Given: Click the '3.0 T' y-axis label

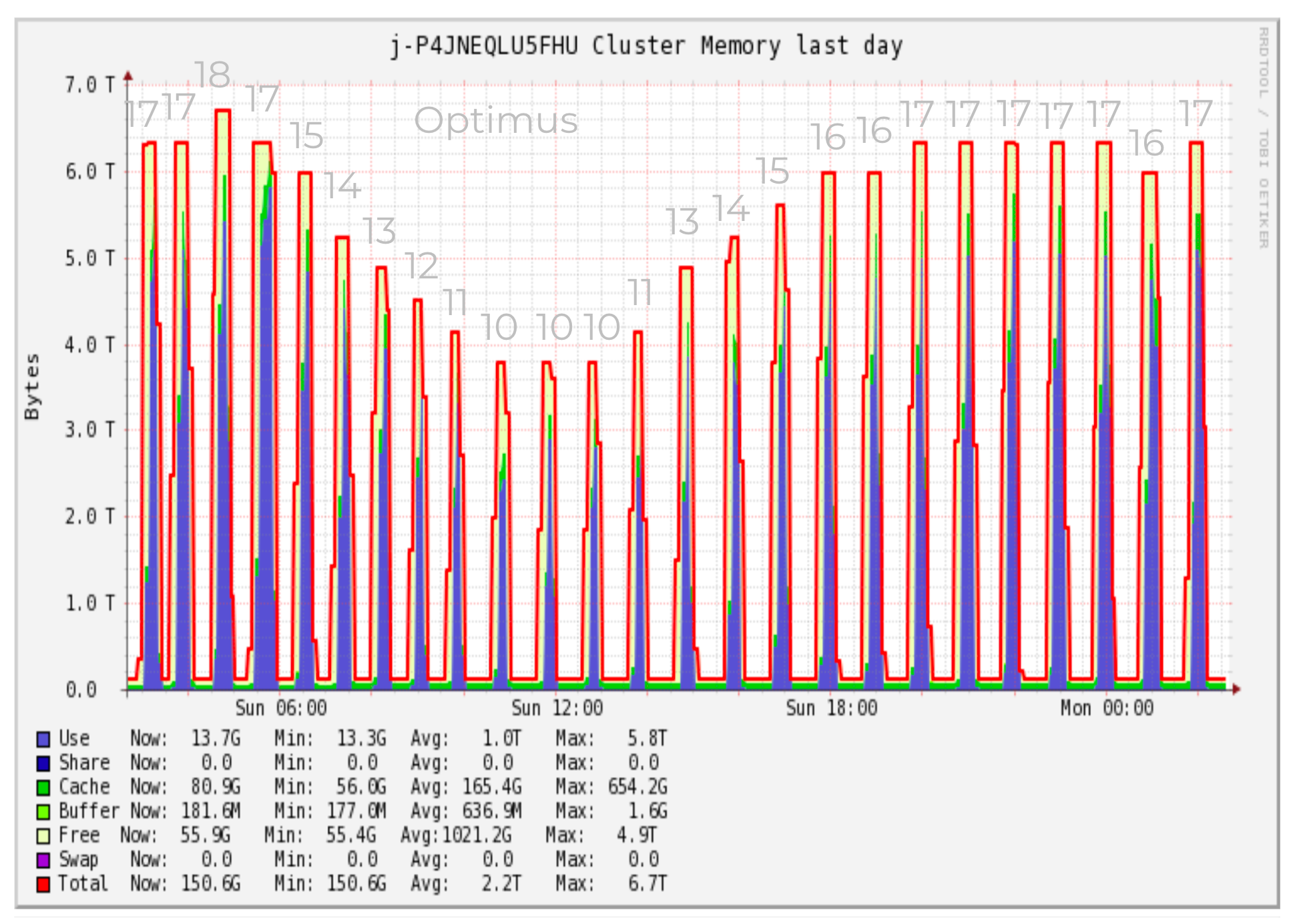Looking at the screenshot, I should pyautogui.click(x=90, y=430).
